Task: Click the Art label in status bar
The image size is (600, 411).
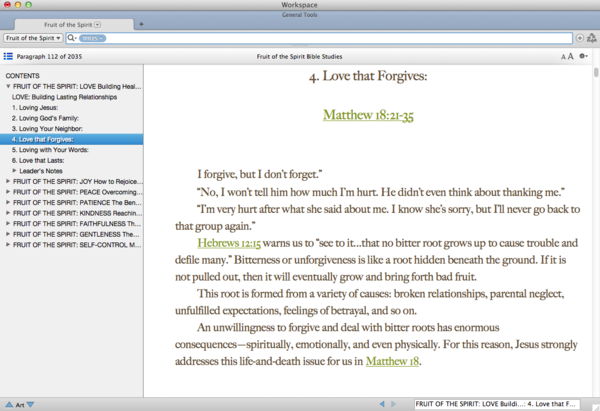Action: coord(20,404)
